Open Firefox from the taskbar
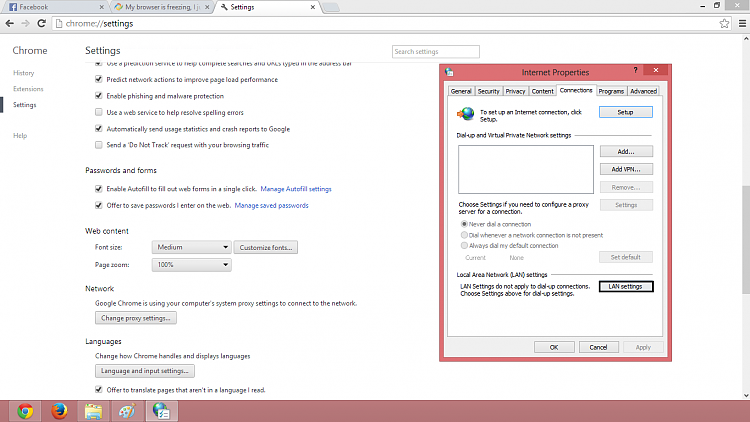This screenshot has width=750, height=422. (59, 411)
